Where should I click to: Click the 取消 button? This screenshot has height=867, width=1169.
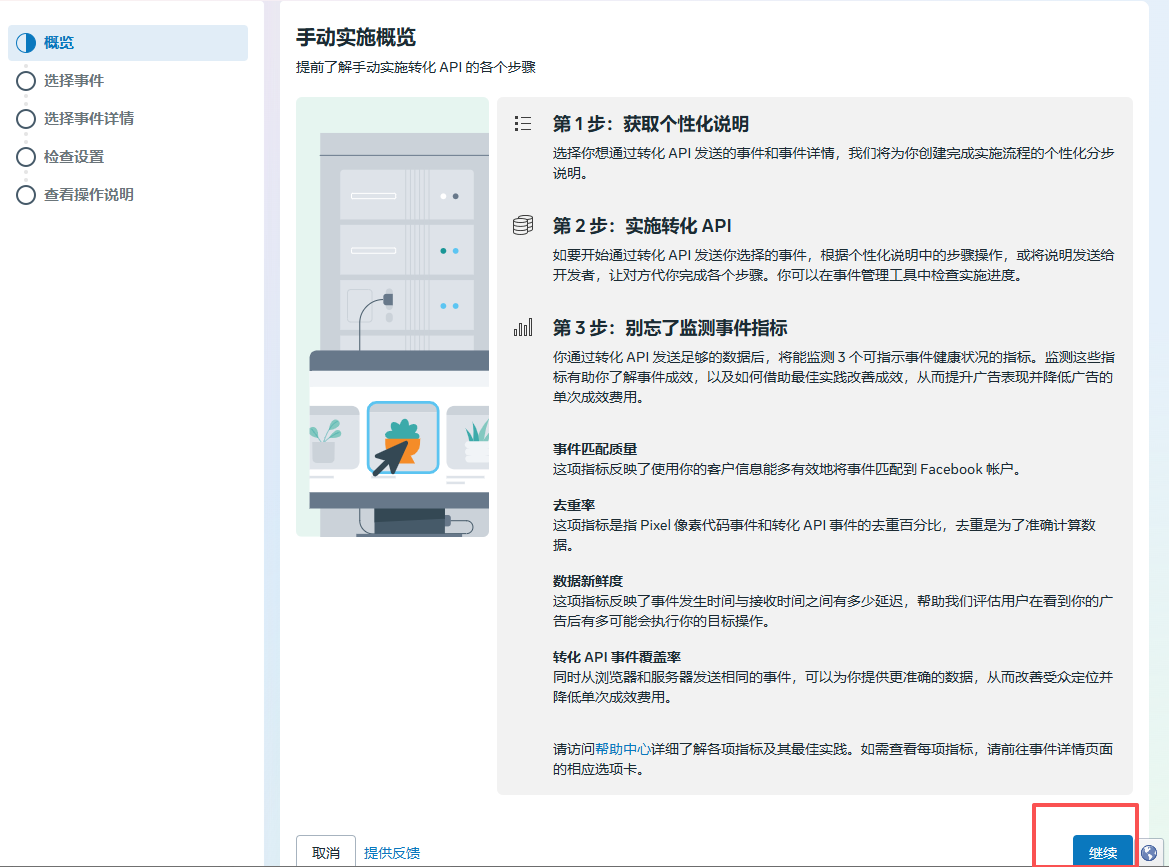pos(326,852)
